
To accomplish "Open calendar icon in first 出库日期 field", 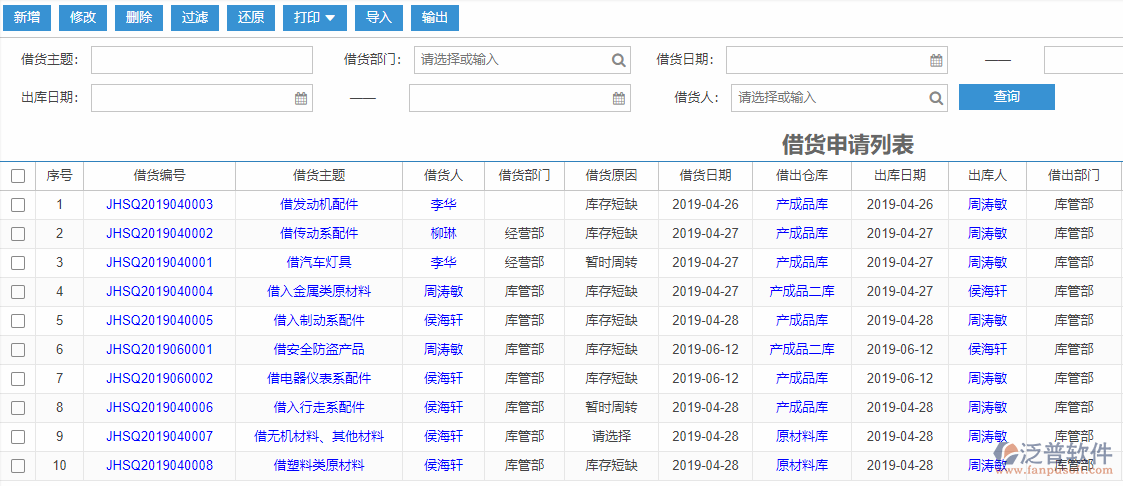I will [301, 99].
